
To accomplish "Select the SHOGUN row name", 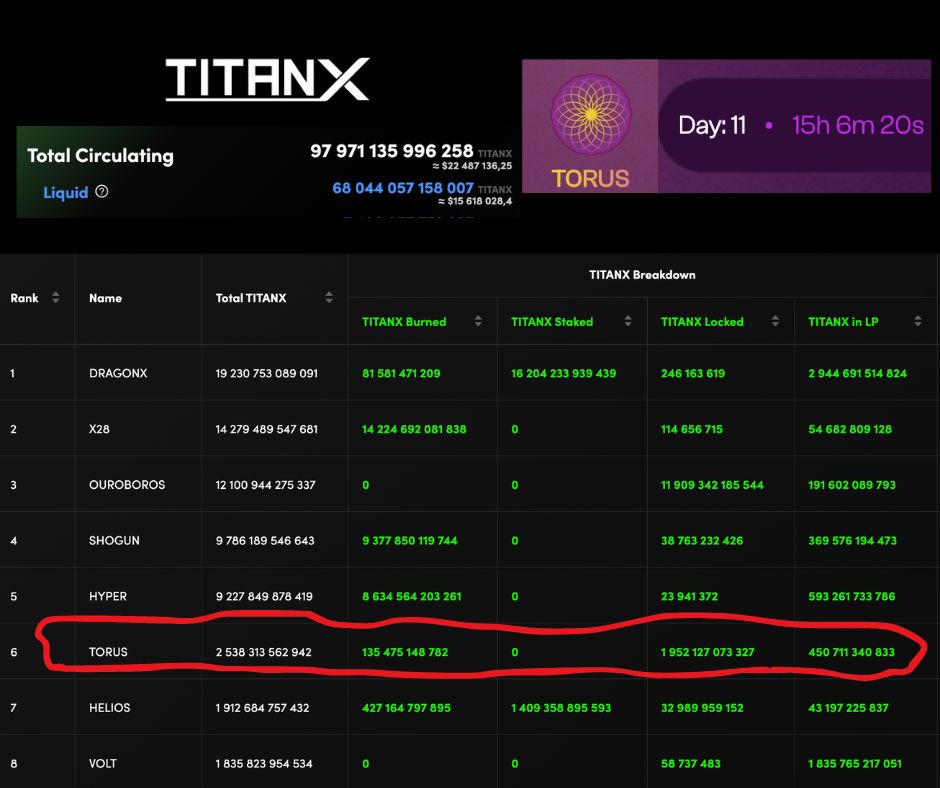I will pyautogui.click(x=115, y=540).
